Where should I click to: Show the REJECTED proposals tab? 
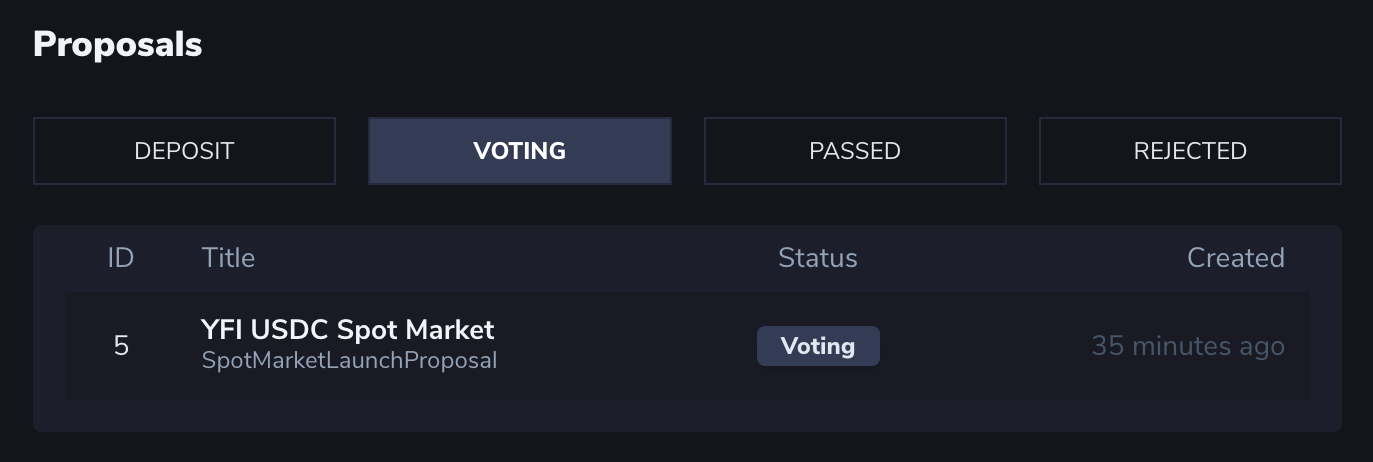(x=1190, y=151)
